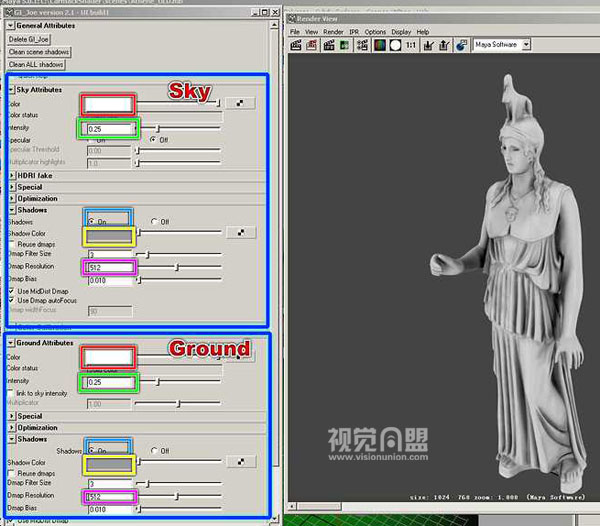600x526 pixels.
Task: Expand the Ground Optimization section
Action: [x=12, y=427]
